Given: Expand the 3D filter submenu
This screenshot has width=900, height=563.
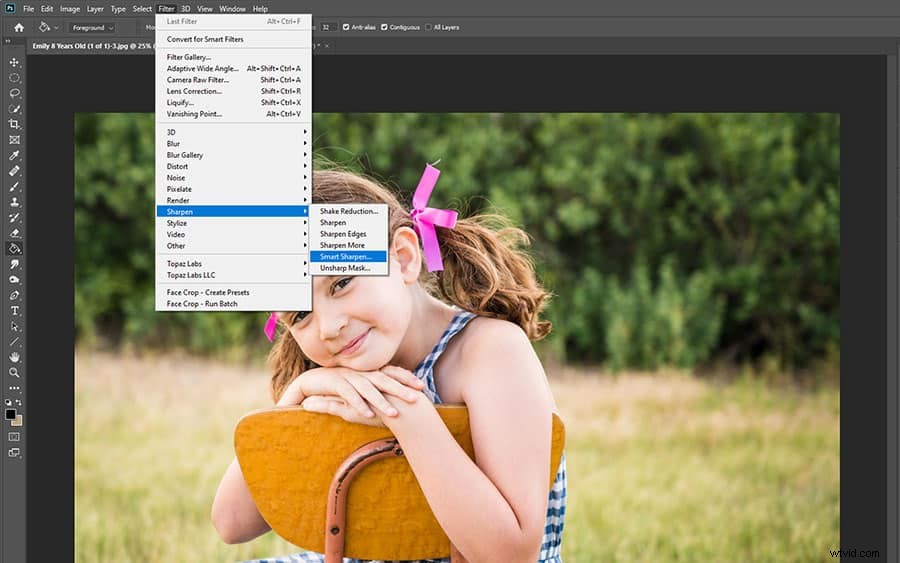Looking at the screenshot, I should click(234, 132).
